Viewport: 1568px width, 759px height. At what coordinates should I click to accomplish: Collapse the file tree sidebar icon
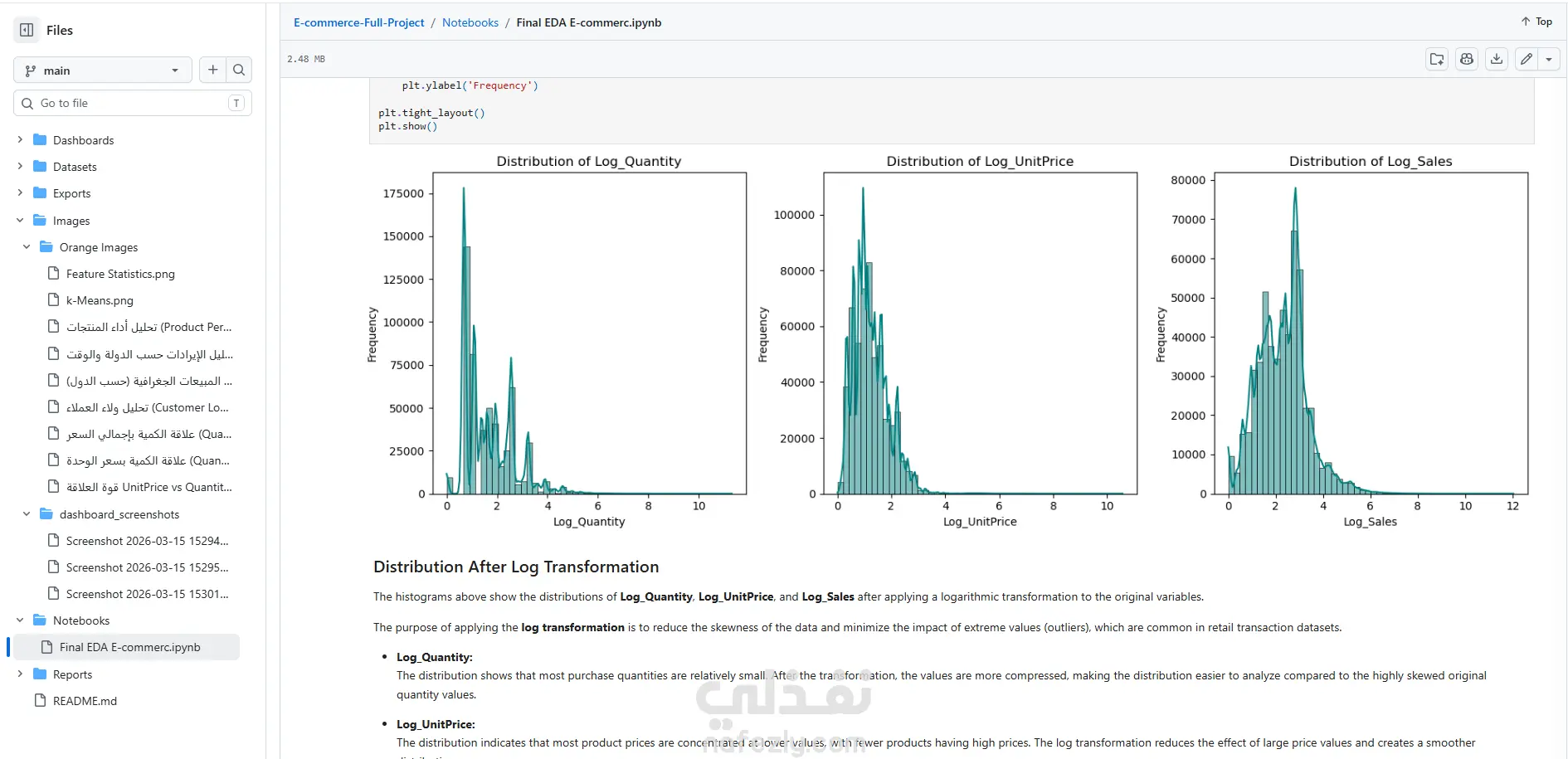click(x=27, y=30)
